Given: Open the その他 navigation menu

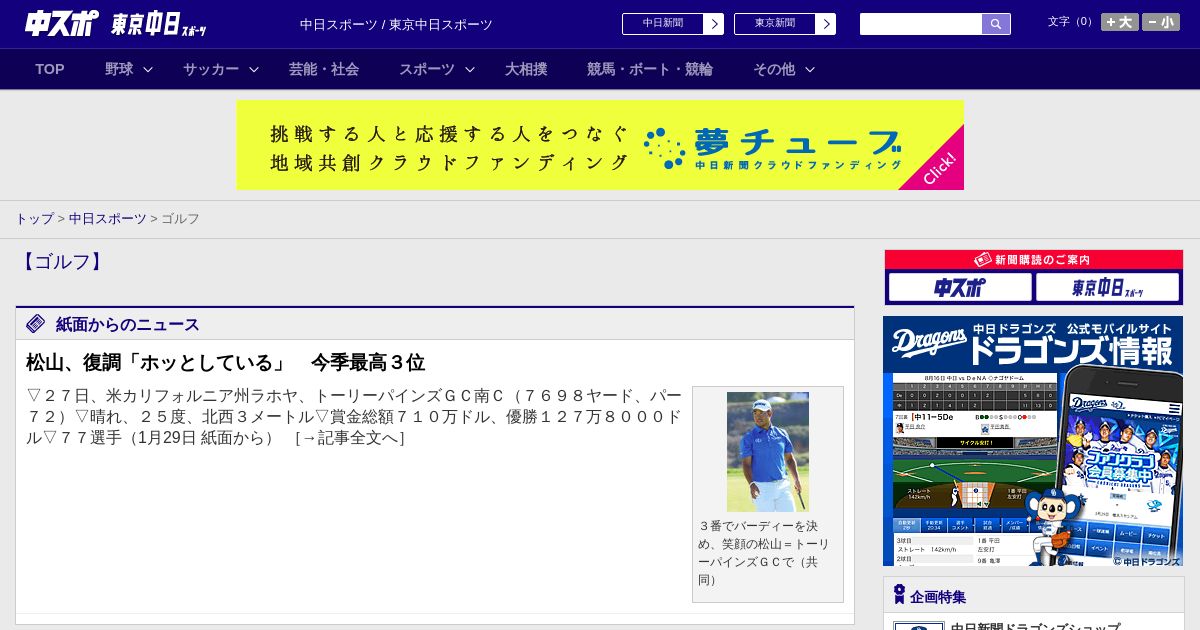Looking at the screenshot, I should (774, 69).
